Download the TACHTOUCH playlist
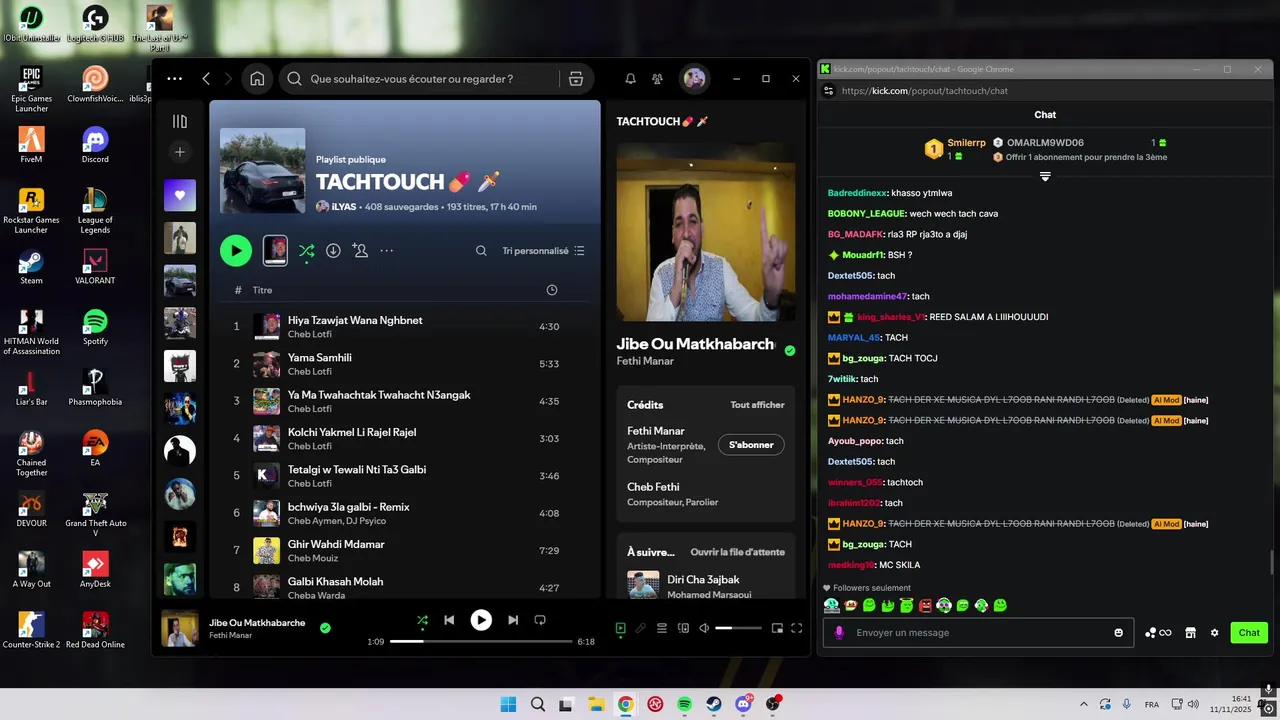1280x720 pixels. point(333,251)
